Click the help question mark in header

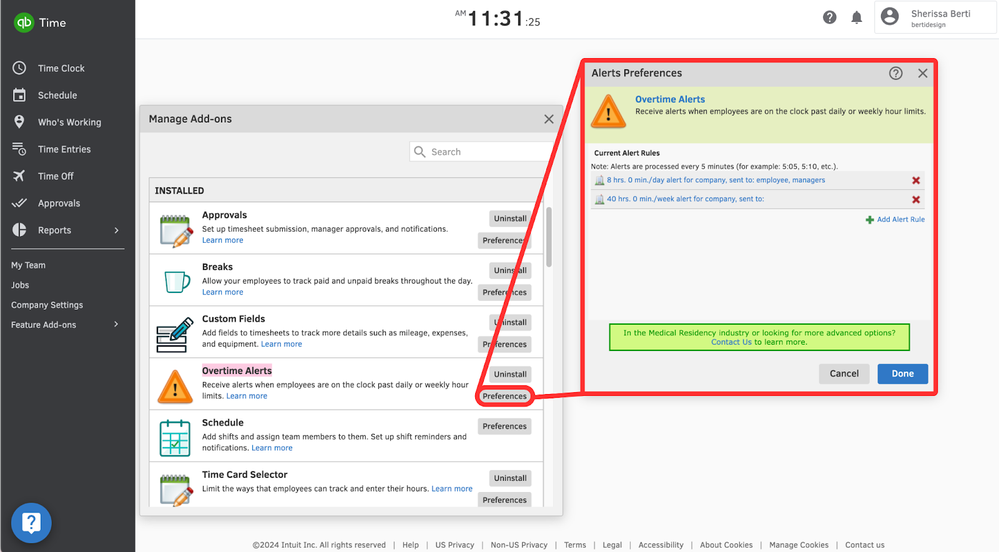829,17
